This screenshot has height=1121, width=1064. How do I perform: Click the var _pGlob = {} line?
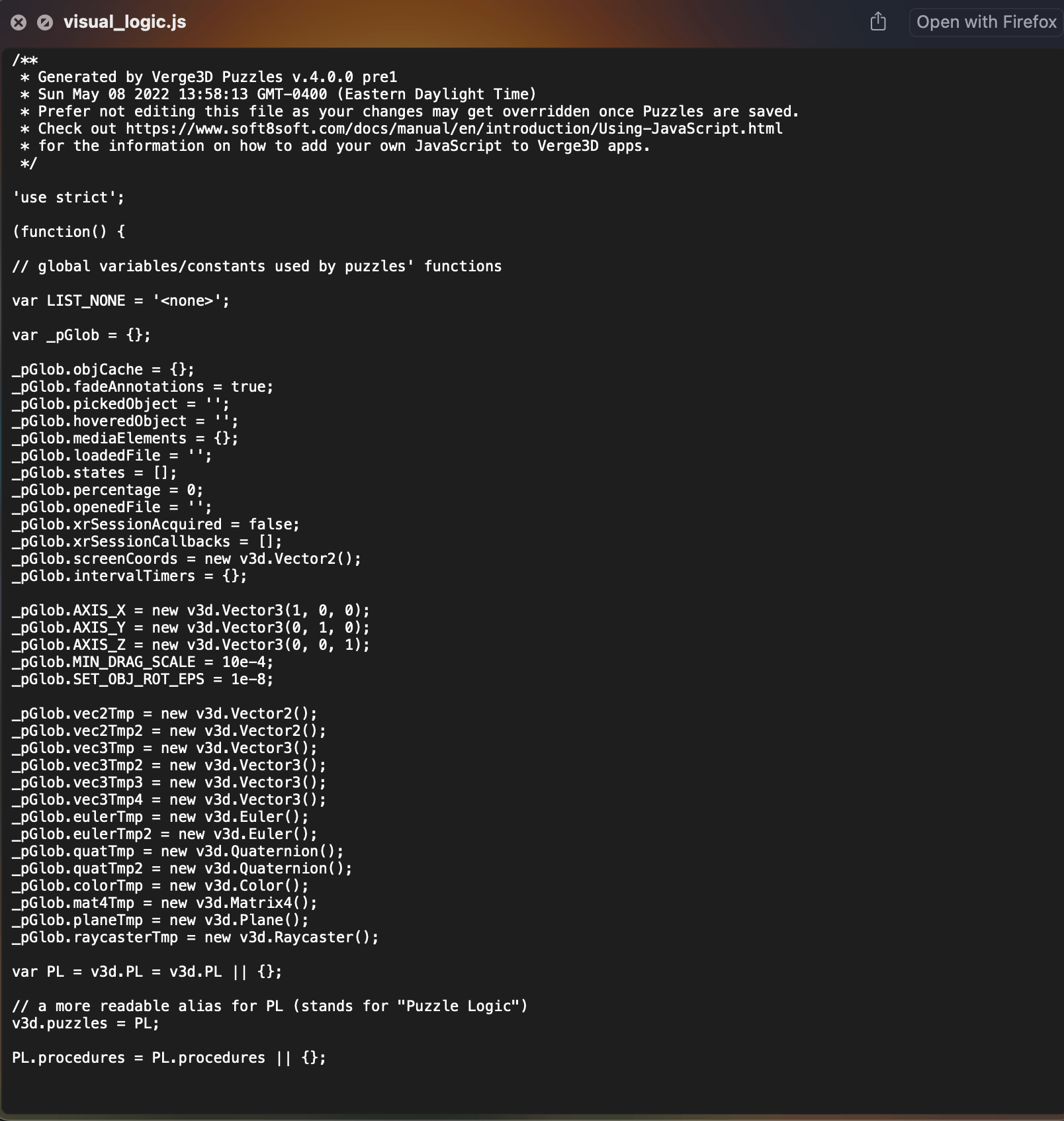(x=81, y=335)
